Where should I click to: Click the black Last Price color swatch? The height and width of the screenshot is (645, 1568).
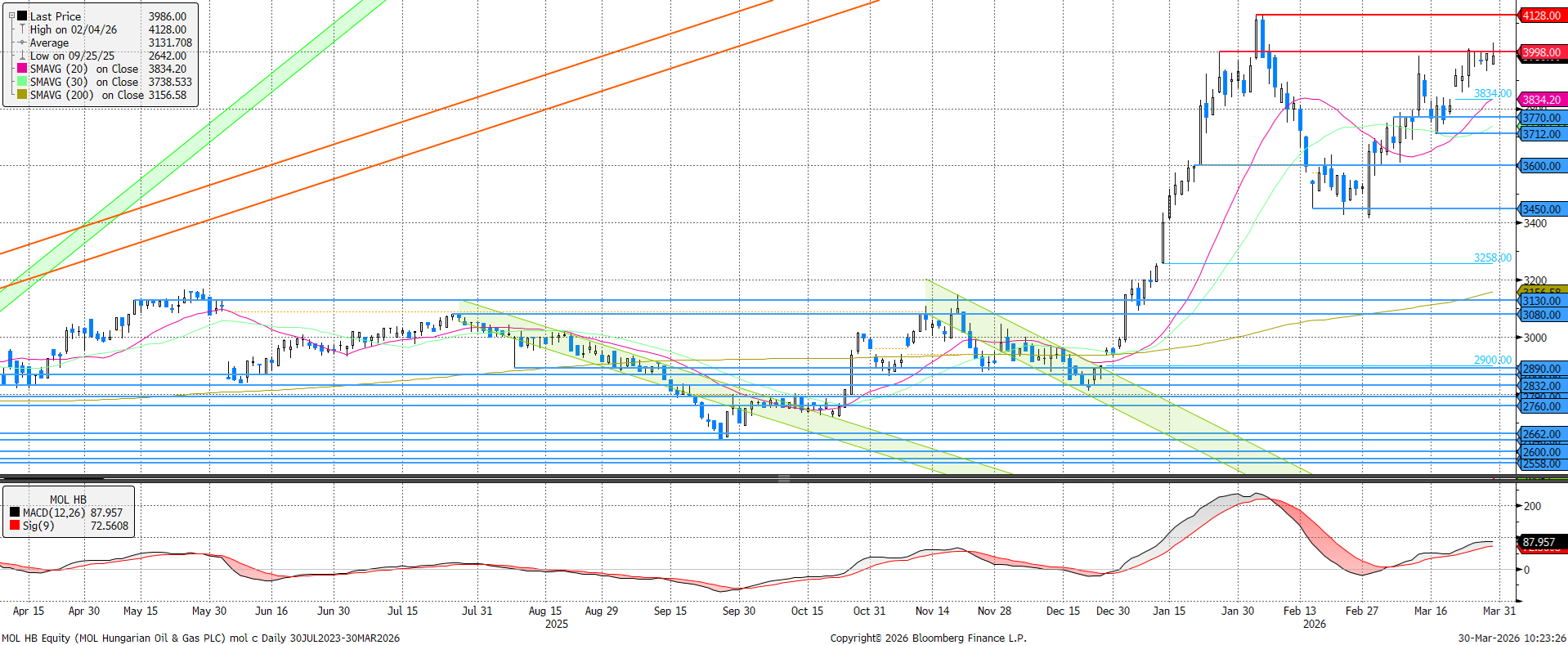23,16
